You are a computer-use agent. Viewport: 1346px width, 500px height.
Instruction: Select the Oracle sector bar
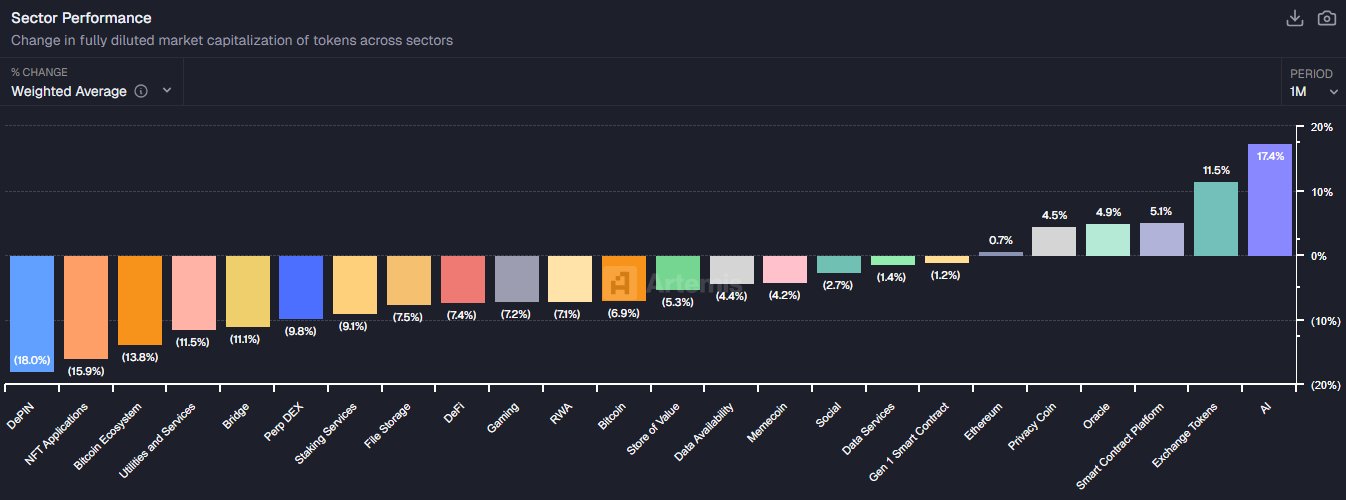tap(1108, 240)
